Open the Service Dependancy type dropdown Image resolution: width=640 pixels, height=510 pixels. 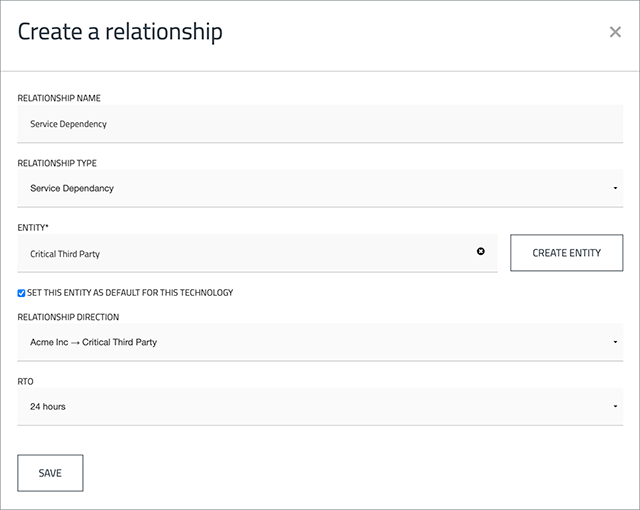coord(320,188)
